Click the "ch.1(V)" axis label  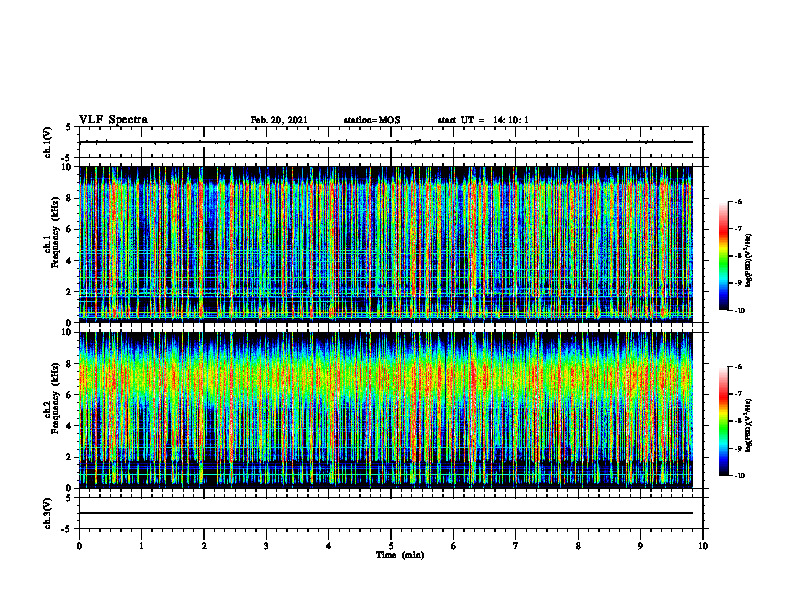tap(48, 142)
